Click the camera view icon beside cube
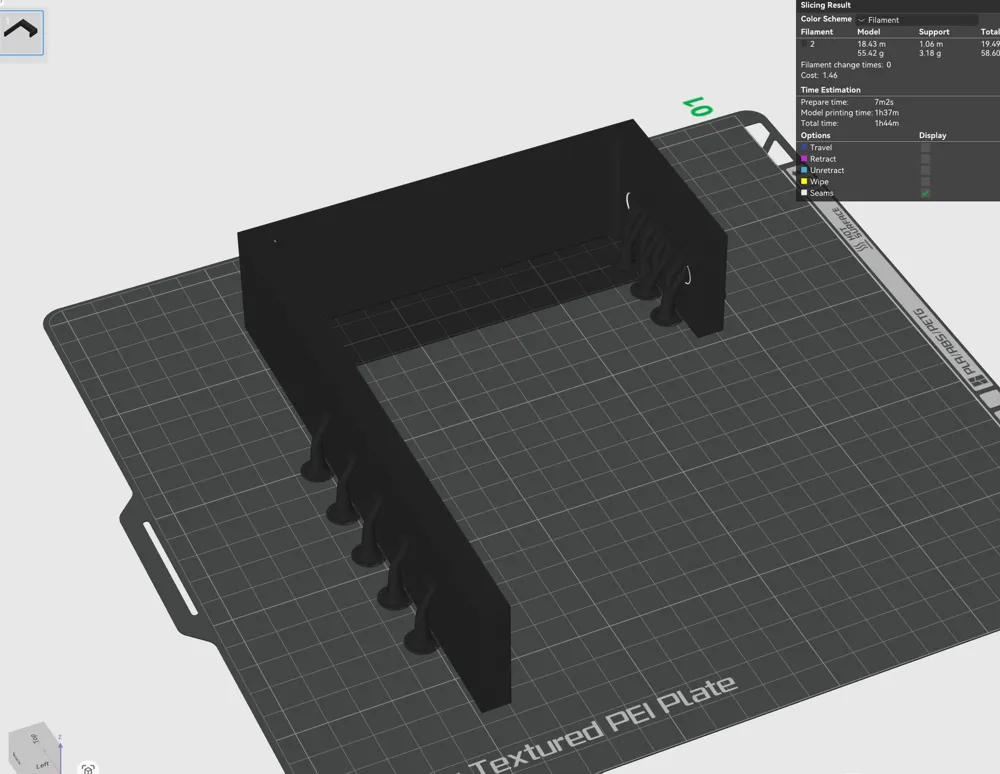The height and width of the screenshot is (774, 1000). (88, 769)
